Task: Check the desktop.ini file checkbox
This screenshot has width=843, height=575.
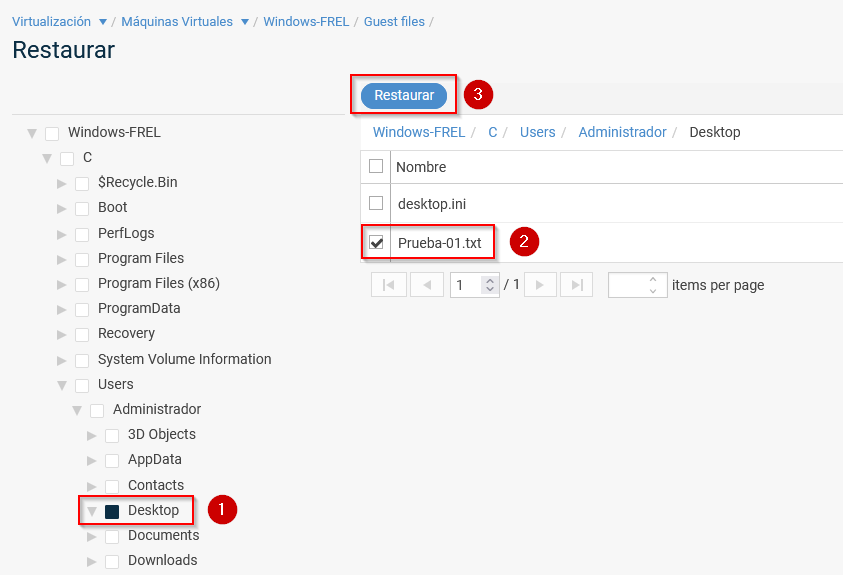Action: pyautogui.click(x=376, y=203)
